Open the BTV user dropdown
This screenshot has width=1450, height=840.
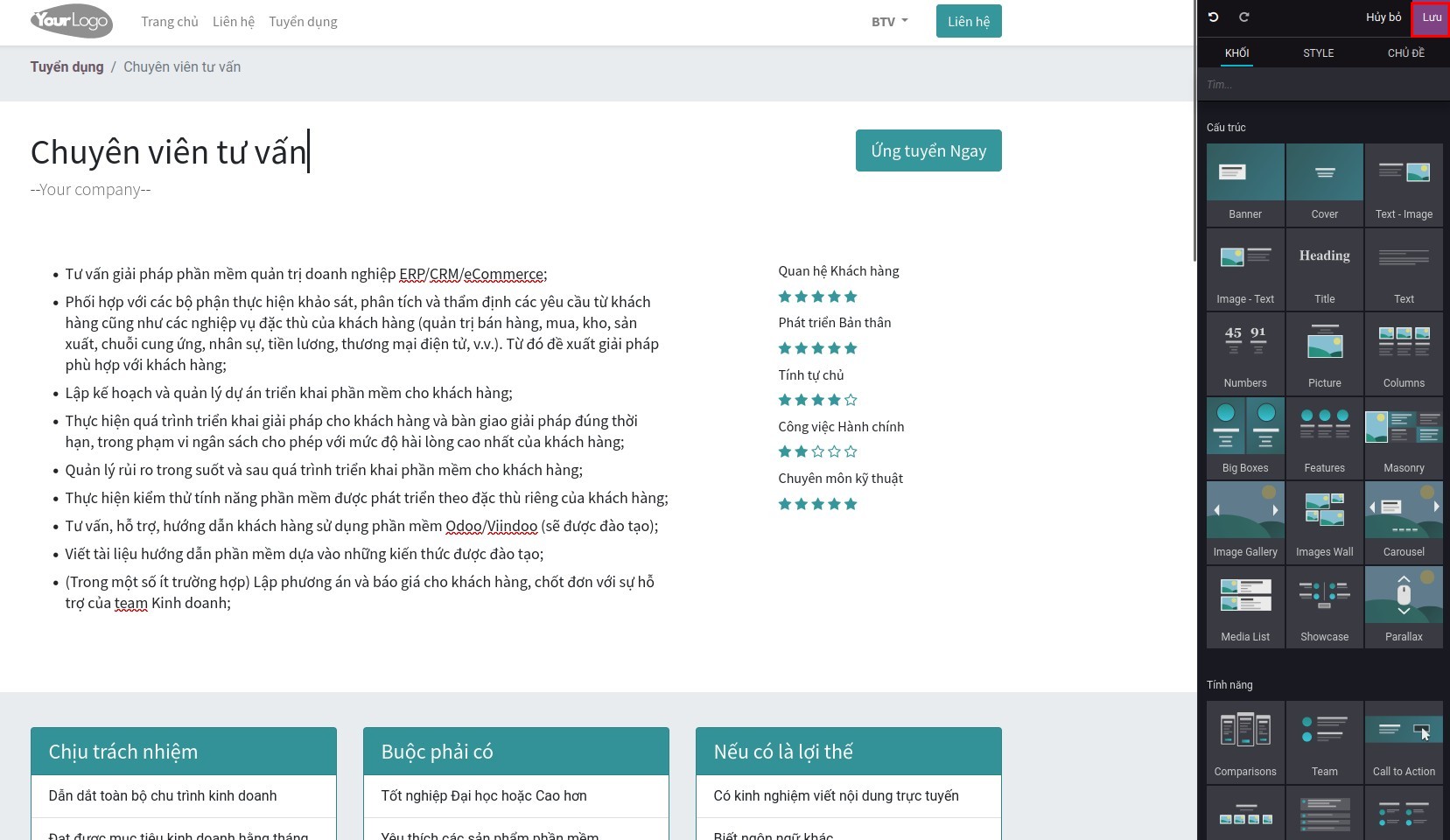tap(889, 22)
